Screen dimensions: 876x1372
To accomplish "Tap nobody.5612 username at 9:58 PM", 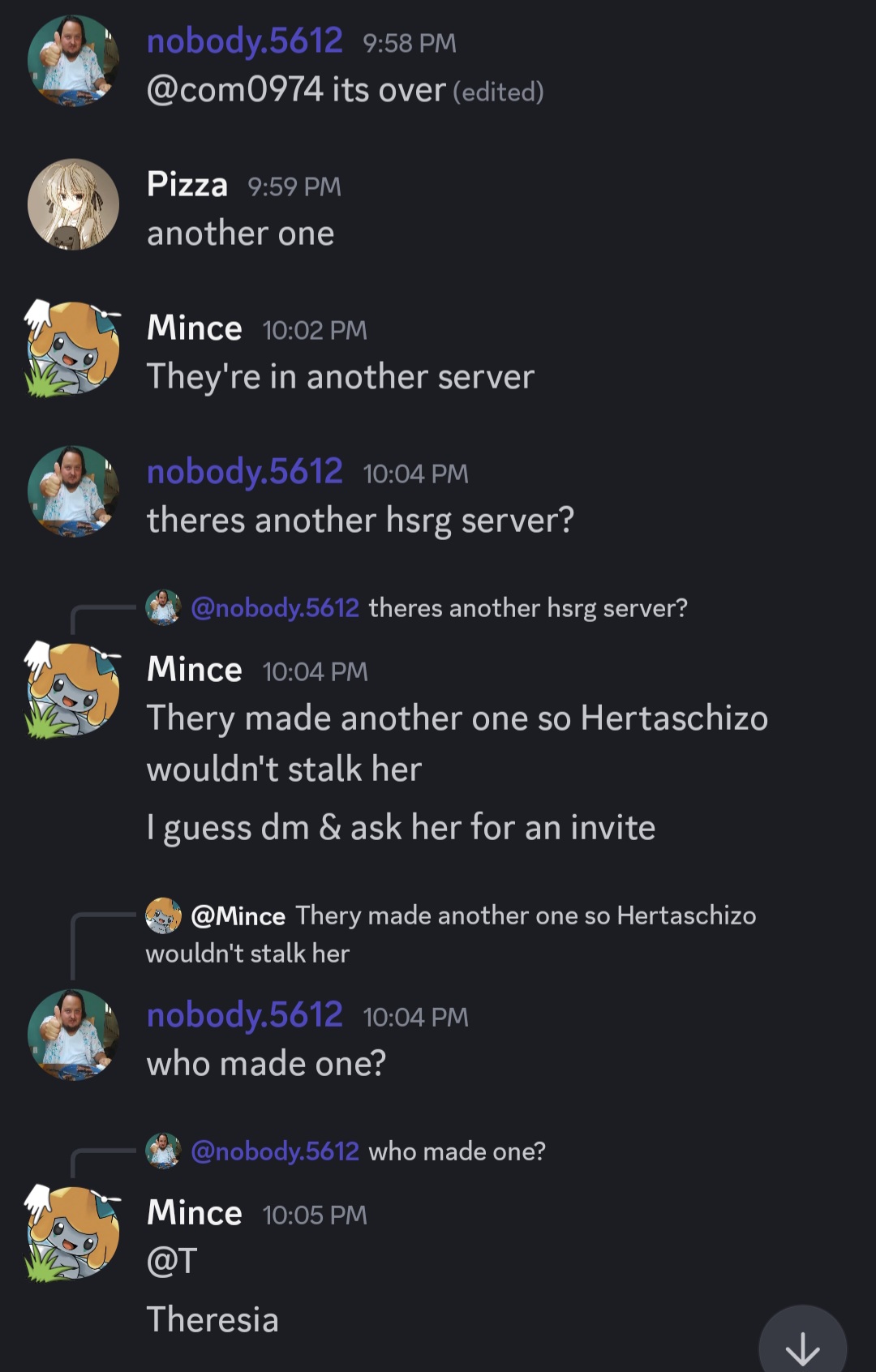I will pos(245,41).
